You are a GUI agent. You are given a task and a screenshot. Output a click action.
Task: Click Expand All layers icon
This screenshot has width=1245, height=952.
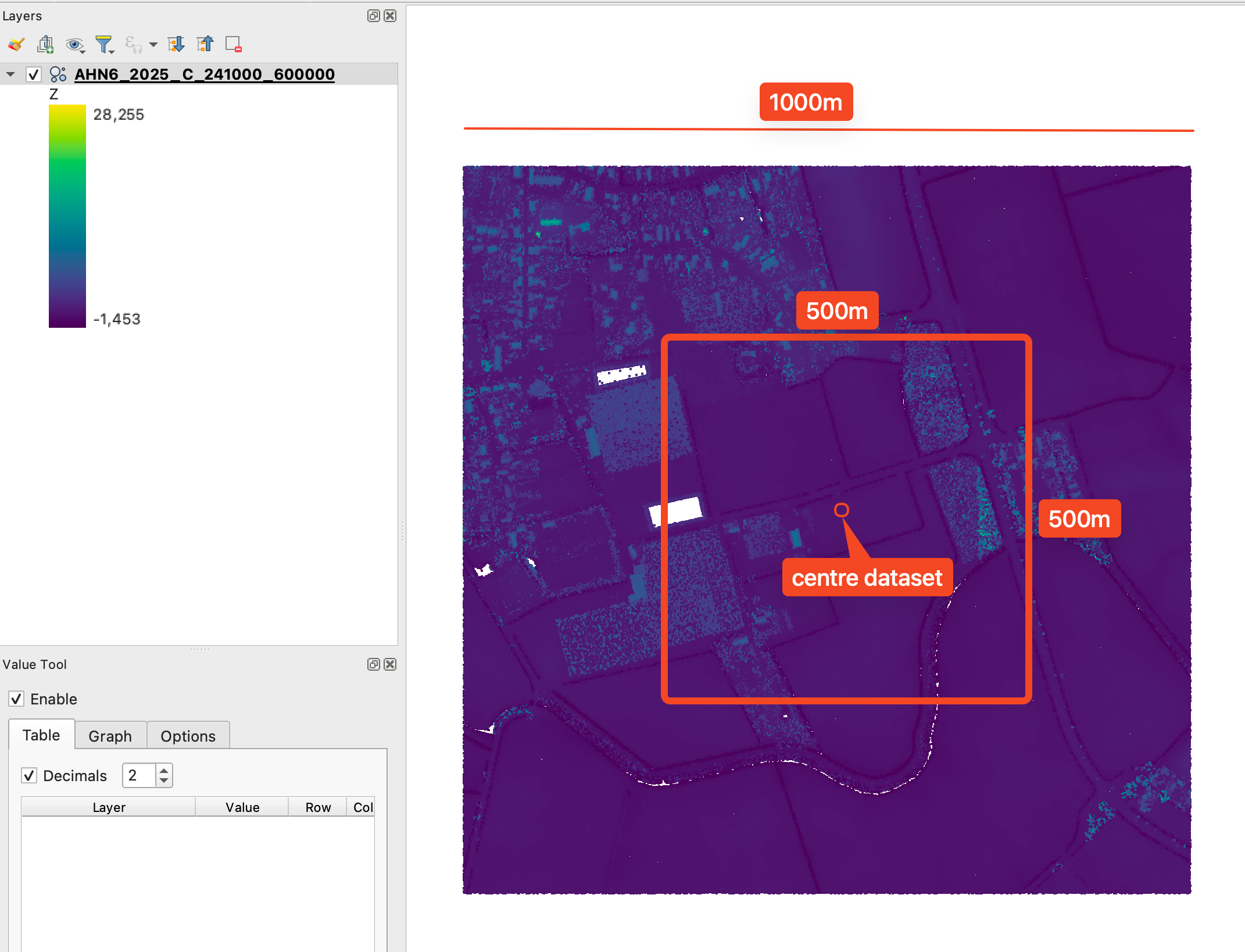click(x=176, y=44)
